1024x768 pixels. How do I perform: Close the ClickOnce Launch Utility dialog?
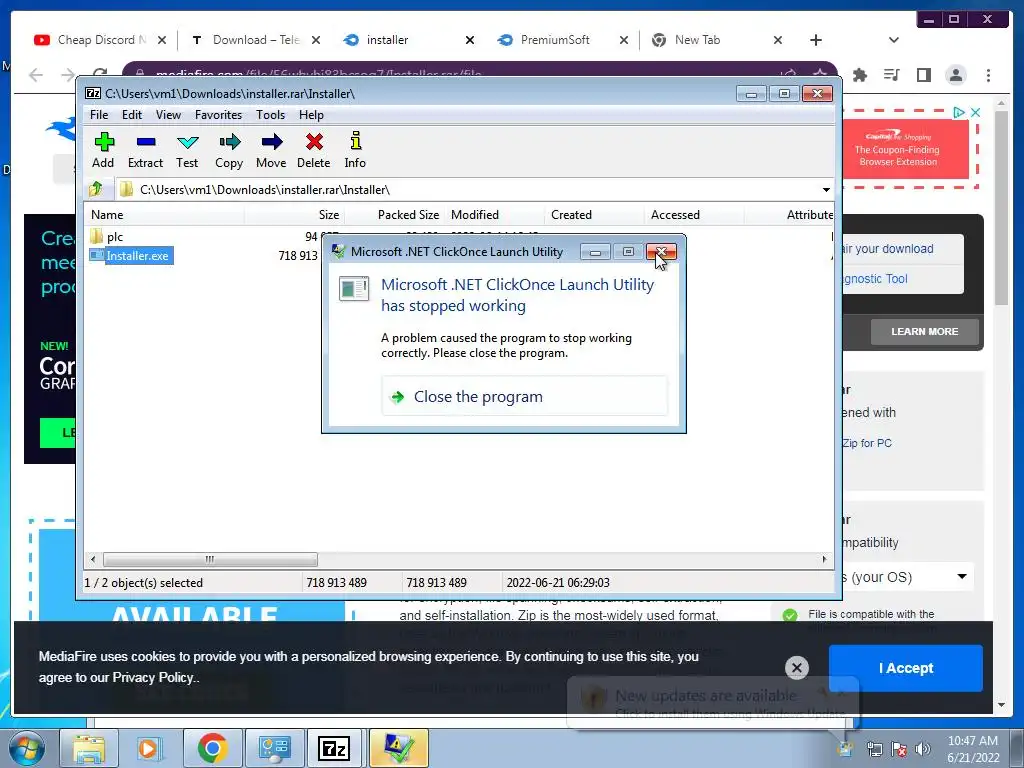pos(661,252)
